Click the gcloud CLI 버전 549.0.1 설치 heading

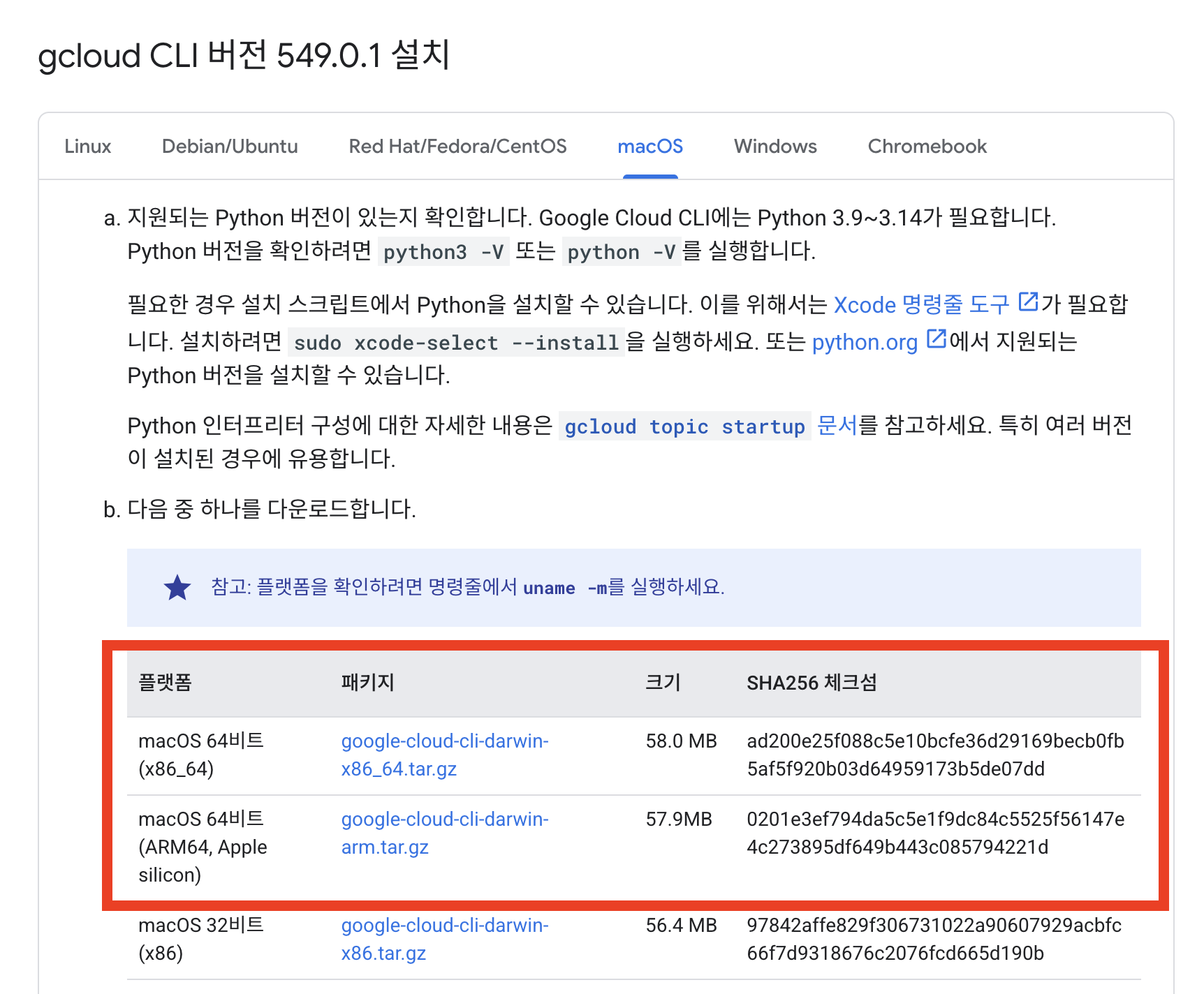pyautogui.click(x=244, y=55)
